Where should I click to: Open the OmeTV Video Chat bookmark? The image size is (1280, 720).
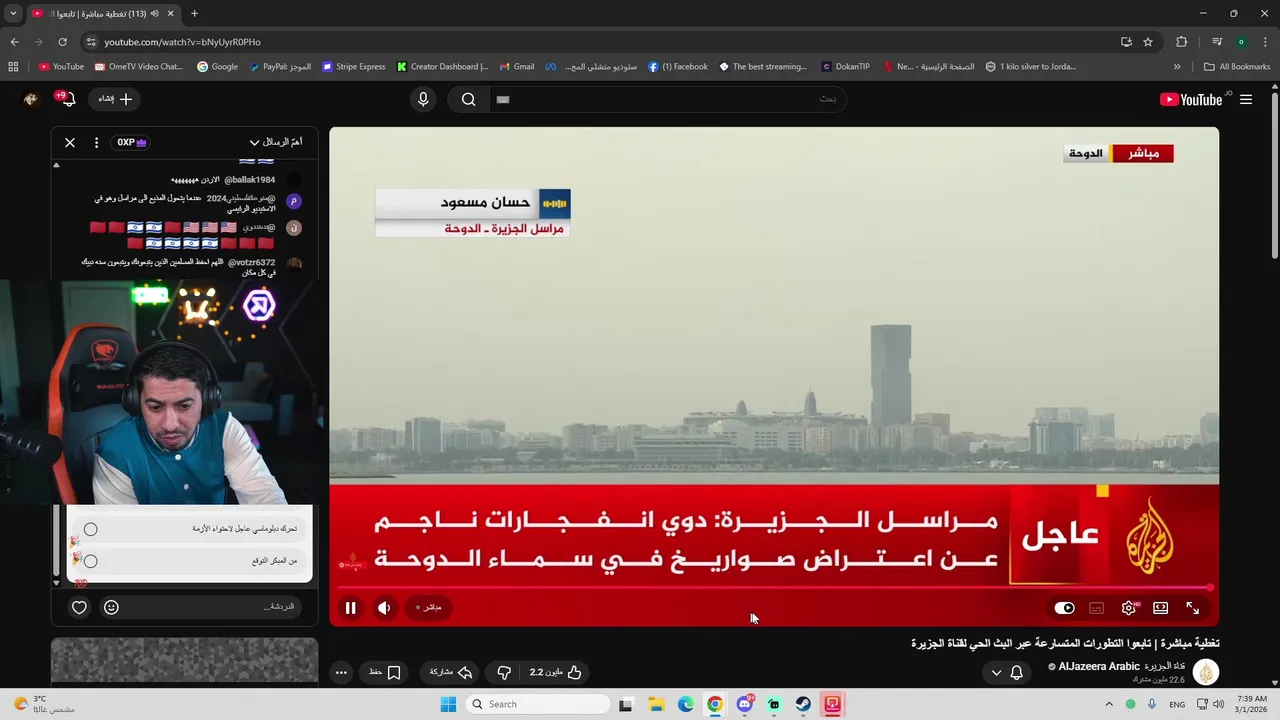tap(139, 67)
